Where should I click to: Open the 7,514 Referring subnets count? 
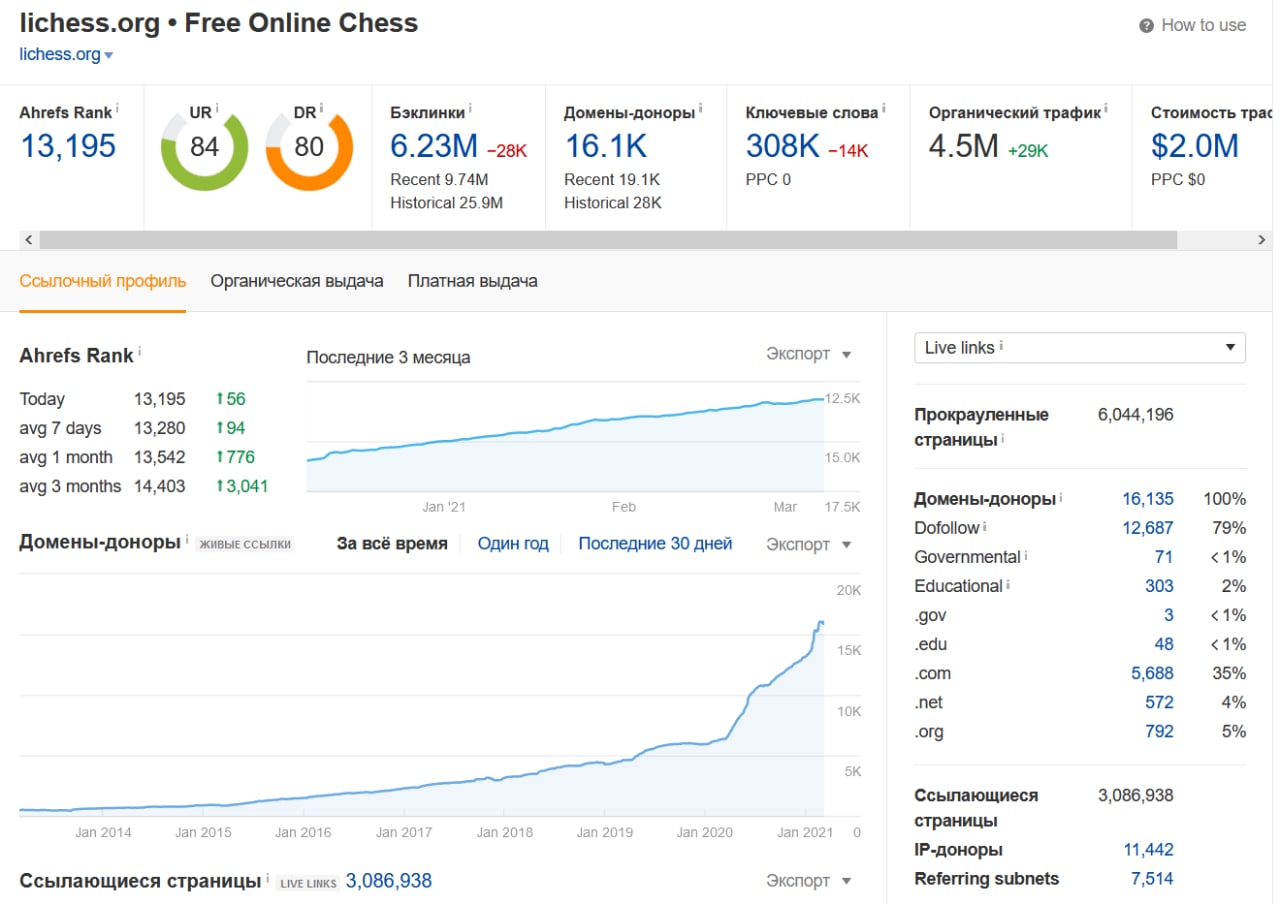pos(1153,879)
